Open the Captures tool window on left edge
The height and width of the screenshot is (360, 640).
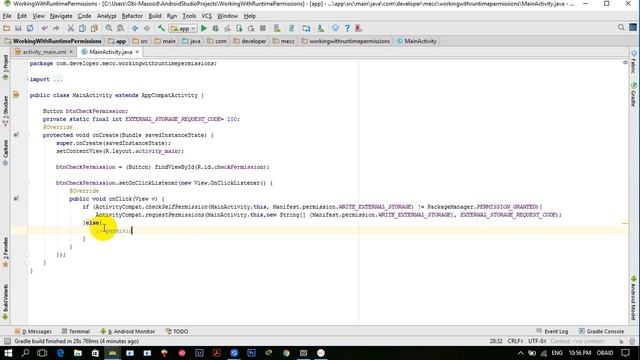[x=5, y=152]
